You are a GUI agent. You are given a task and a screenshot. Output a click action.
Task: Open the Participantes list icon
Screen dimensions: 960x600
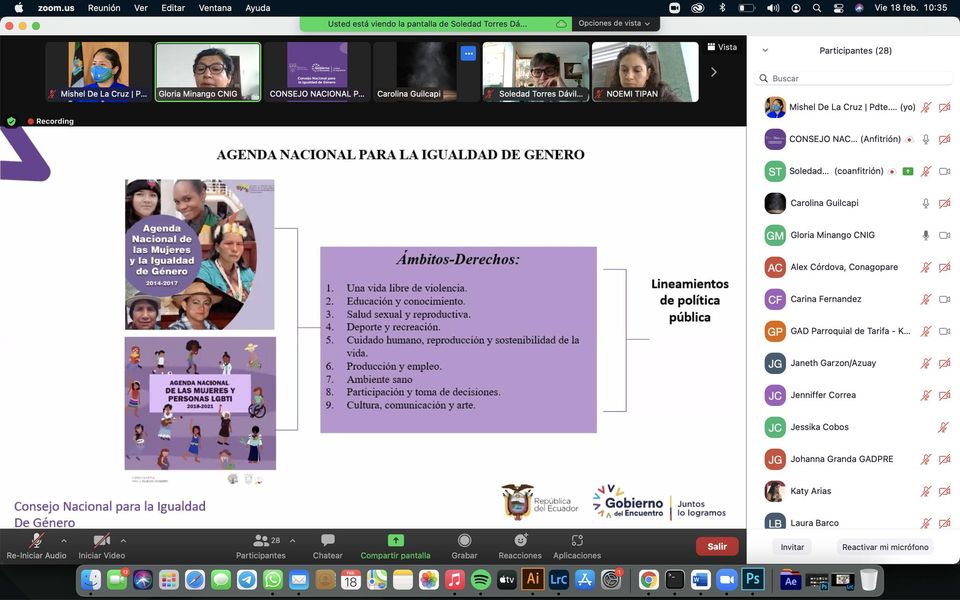coord(261,541)
